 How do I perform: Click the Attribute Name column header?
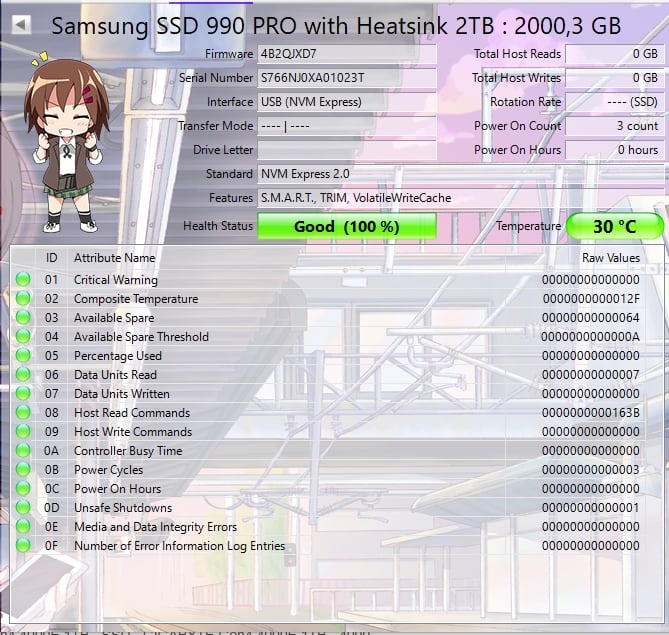coord(114,258)
